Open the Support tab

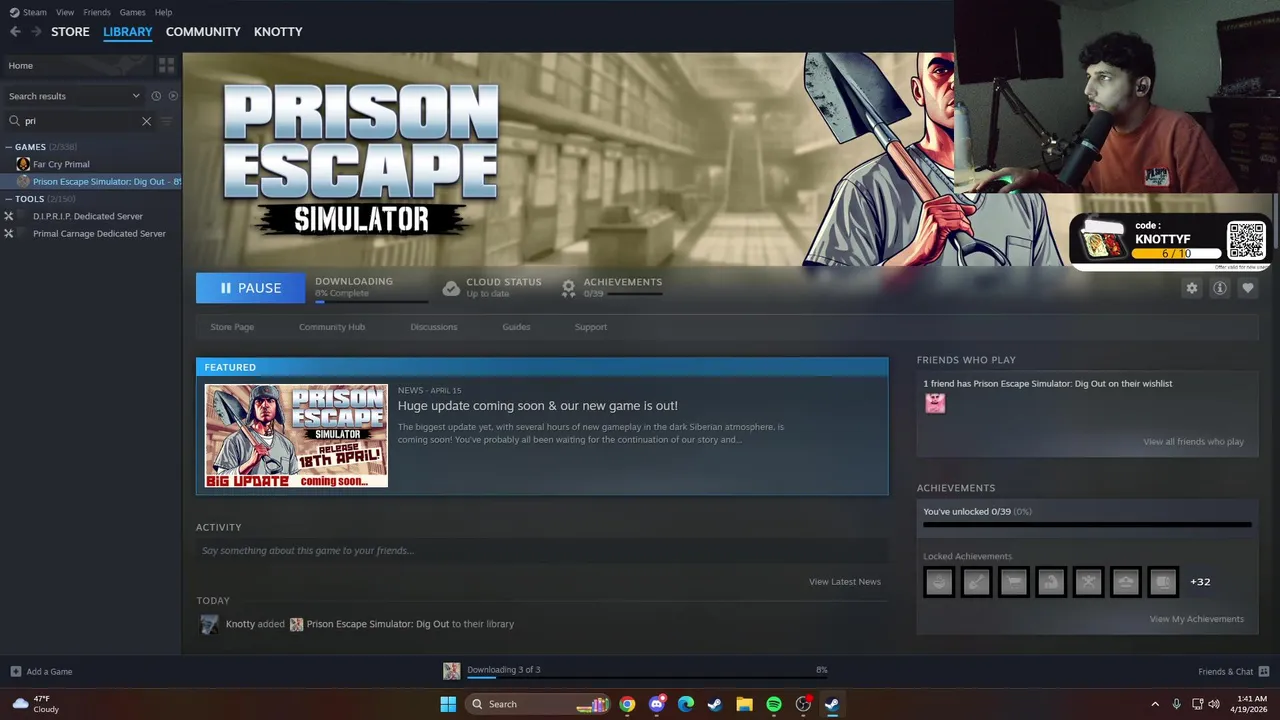[x=591, y=327]
